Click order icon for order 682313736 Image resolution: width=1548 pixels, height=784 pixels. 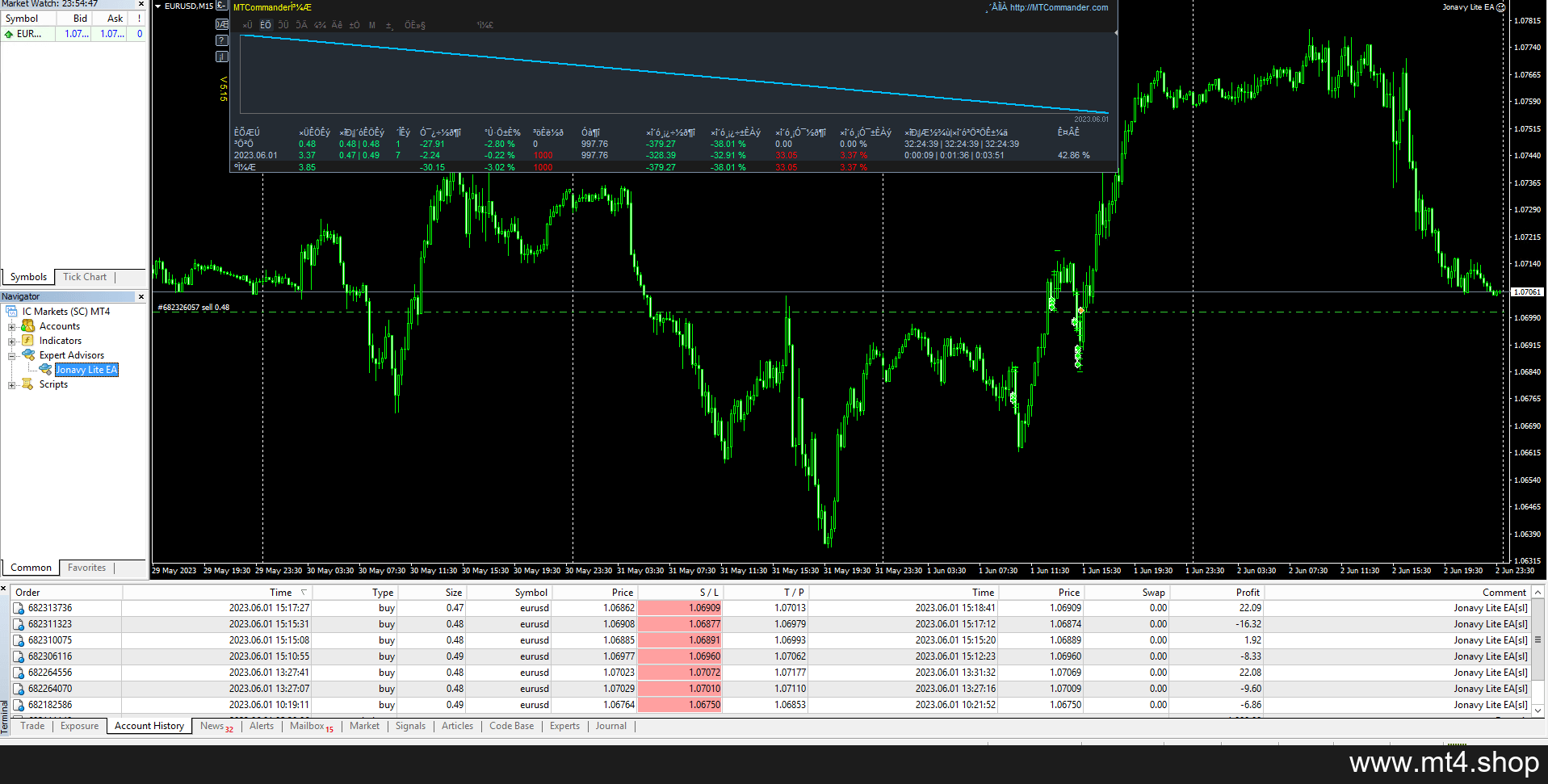[19, 608]
